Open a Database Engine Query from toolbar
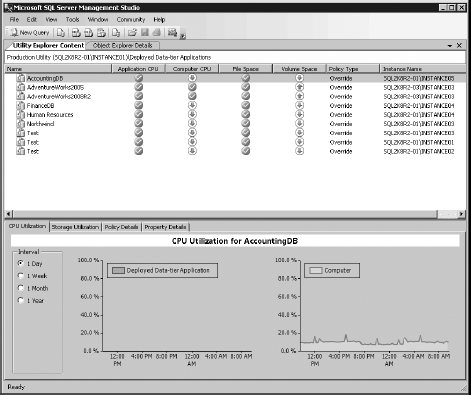This screenshot has height=395, width=471. 61,32
